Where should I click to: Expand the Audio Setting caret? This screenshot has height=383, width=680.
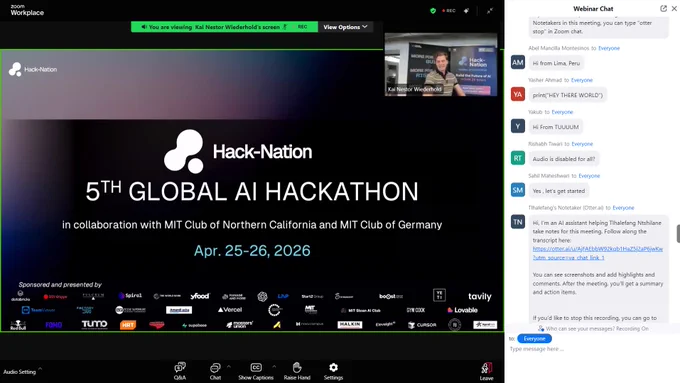(x=40, y=369)
